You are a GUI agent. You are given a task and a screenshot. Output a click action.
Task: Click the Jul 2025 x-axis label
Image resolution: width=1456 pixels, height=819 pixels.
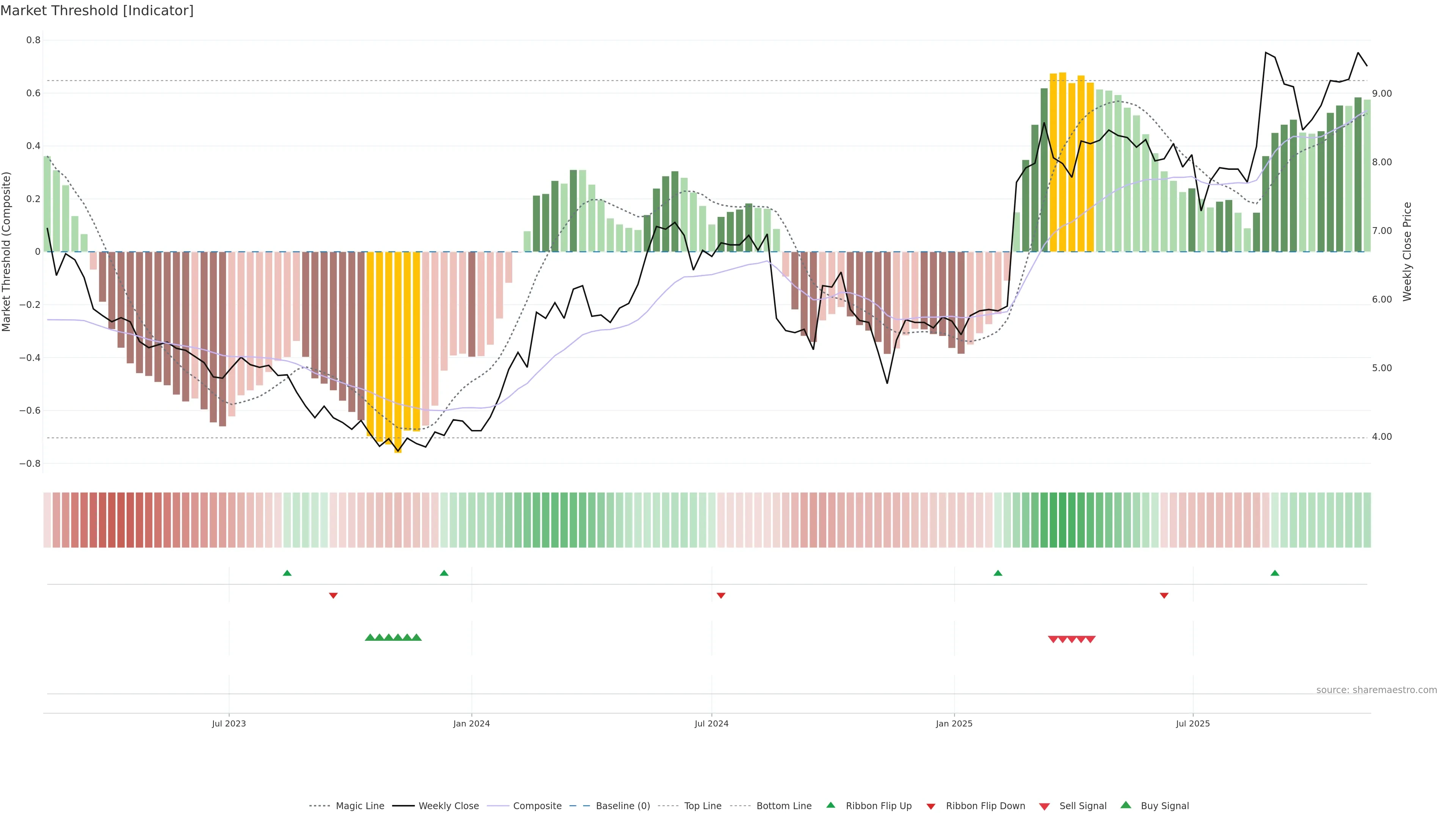coord(1192,723)
